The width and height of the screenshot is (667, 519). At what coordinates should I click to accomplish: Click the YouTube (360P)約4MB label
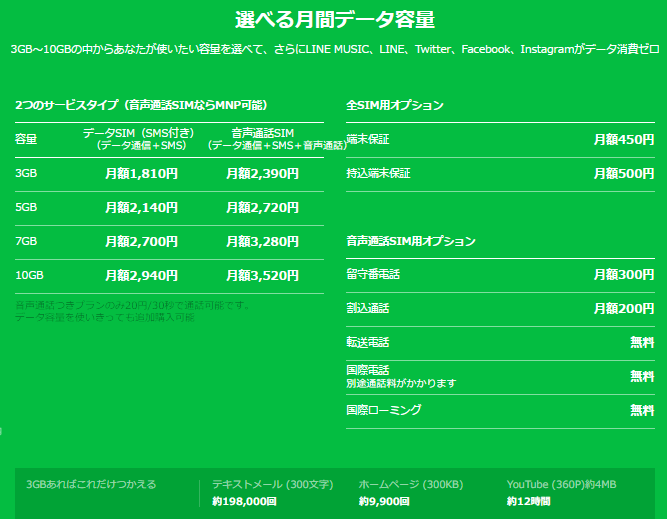pyautogui.click(x=562, y=484)
